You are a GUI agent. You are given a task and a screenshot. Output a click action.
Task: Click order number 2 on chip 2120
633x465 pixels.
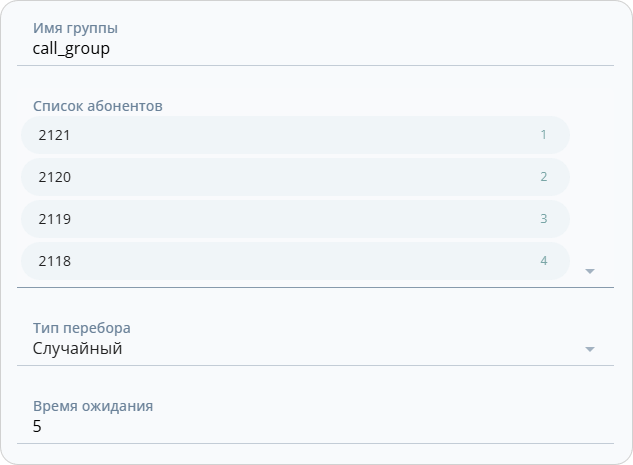pos(543,177)
